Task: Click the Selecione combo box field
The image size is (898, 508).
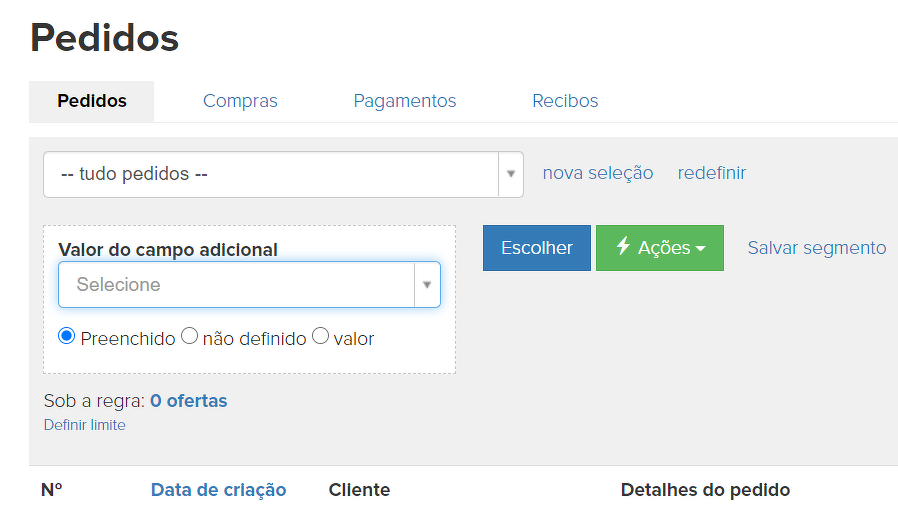Action: [236, 285]
